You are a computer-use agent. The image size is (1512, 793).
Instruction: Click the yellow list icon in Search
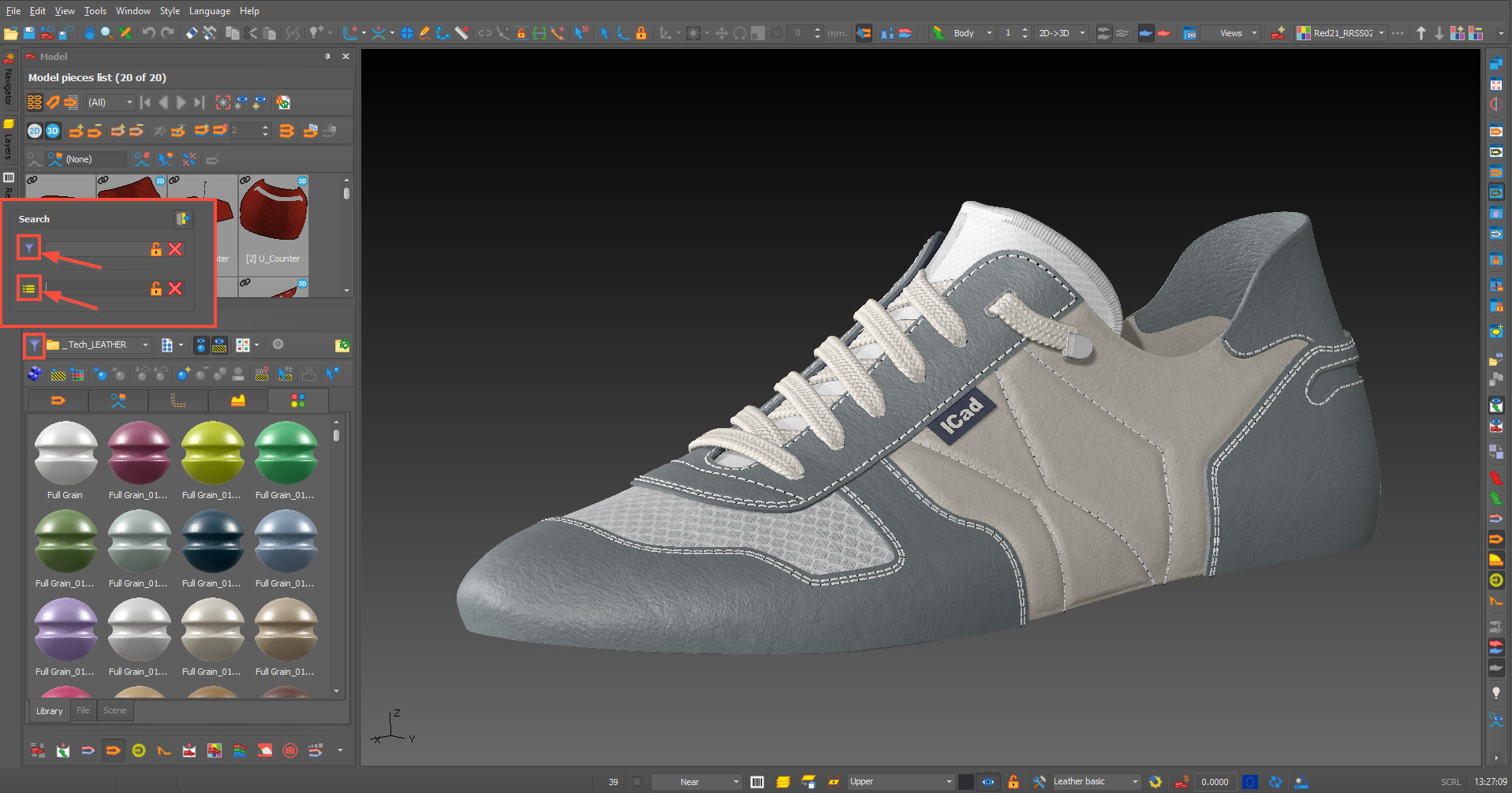tap(29, 289)
